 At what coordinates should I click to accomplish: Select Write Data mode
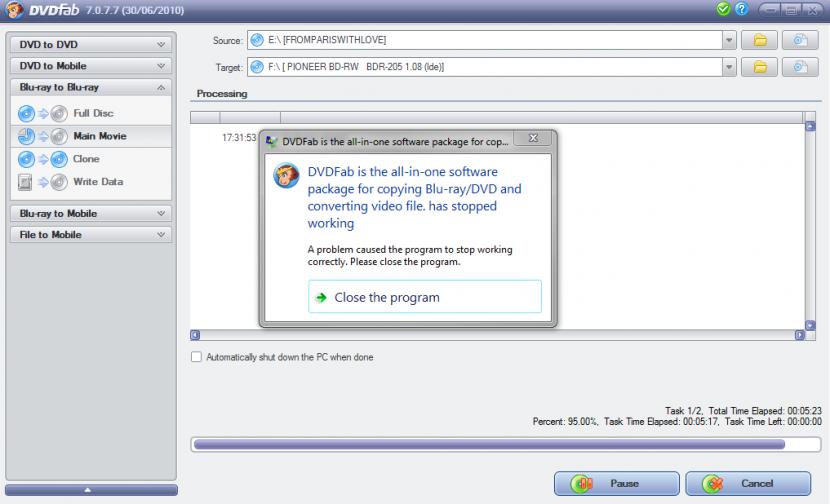point(91,182)
